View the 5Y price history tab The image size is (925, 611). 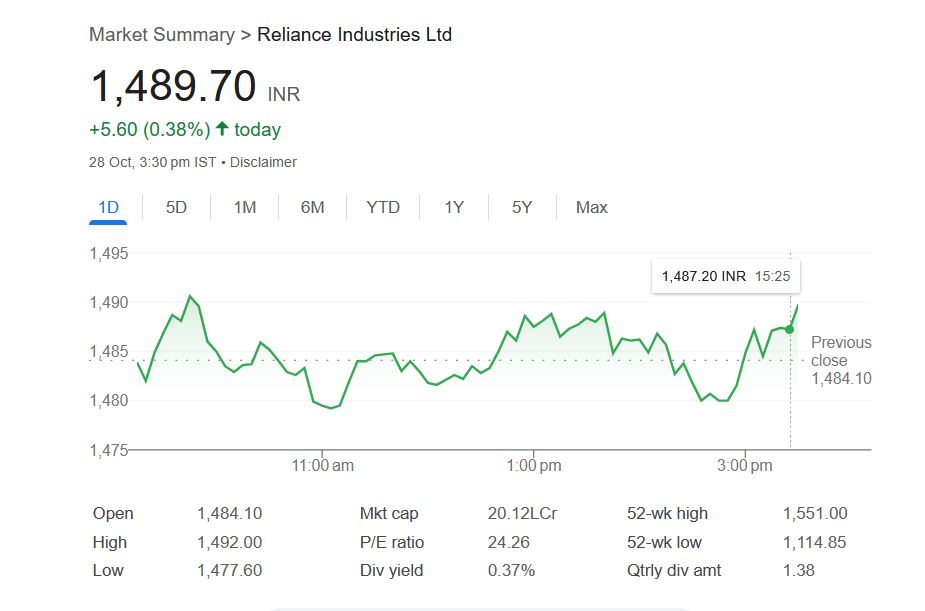coord(522,207)
